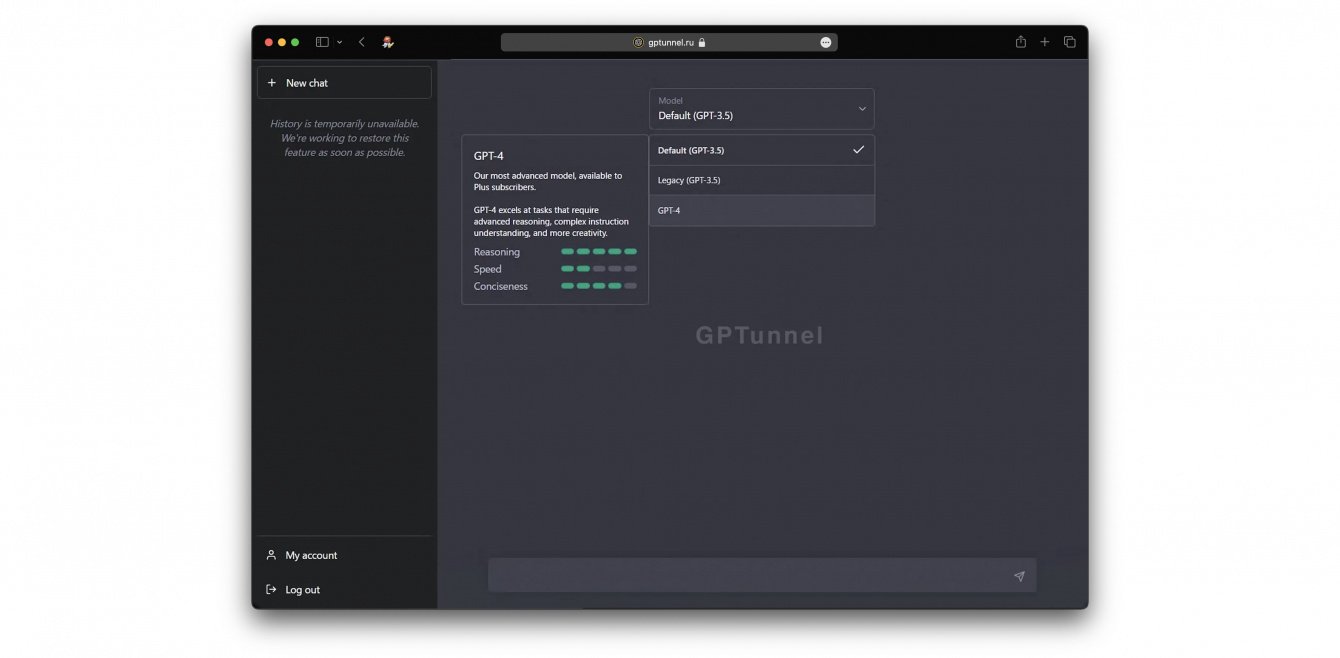Click the Conciseness label in the GPT-4 card
Viewport: 1340px width, 658px height.
point(501,286)
